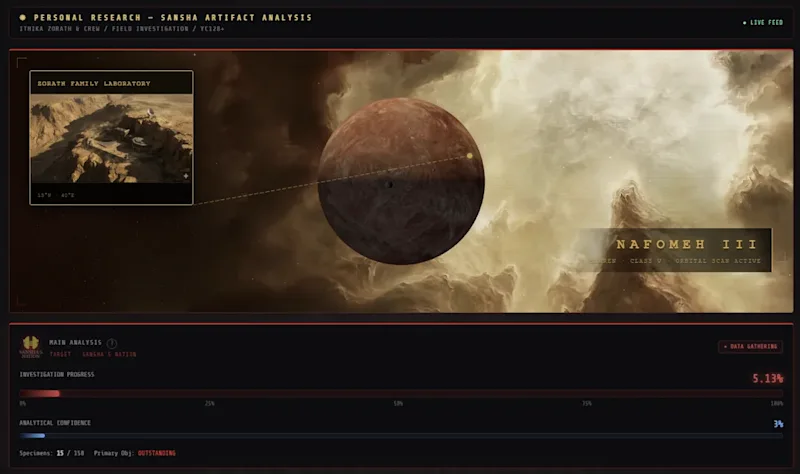The image size is (800, 474).
Task: Click the red OUTSTANDING objective status
Action: [157, 453]
